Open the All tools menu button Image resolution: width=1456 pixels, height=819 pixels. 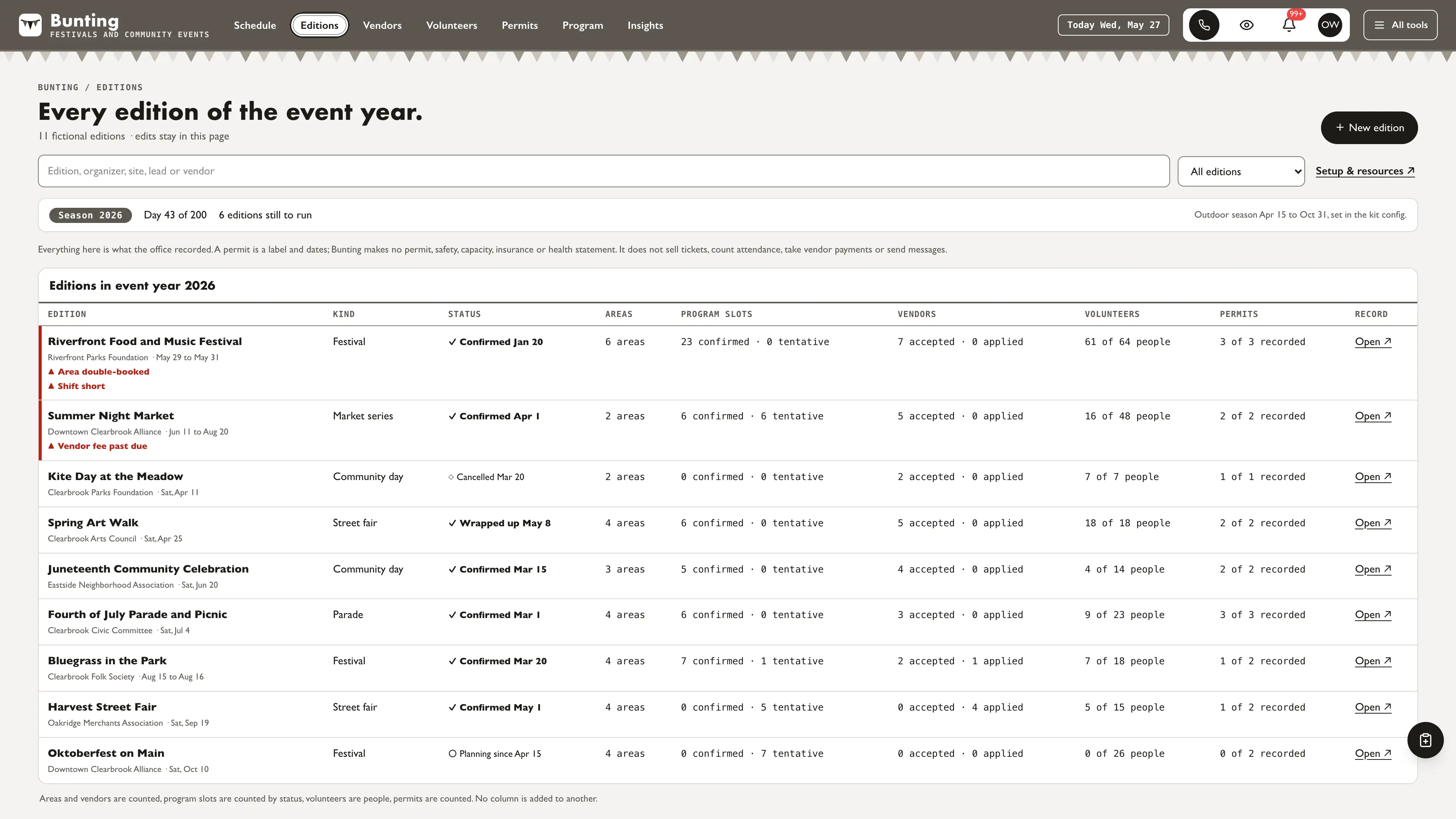(1400, 25)
